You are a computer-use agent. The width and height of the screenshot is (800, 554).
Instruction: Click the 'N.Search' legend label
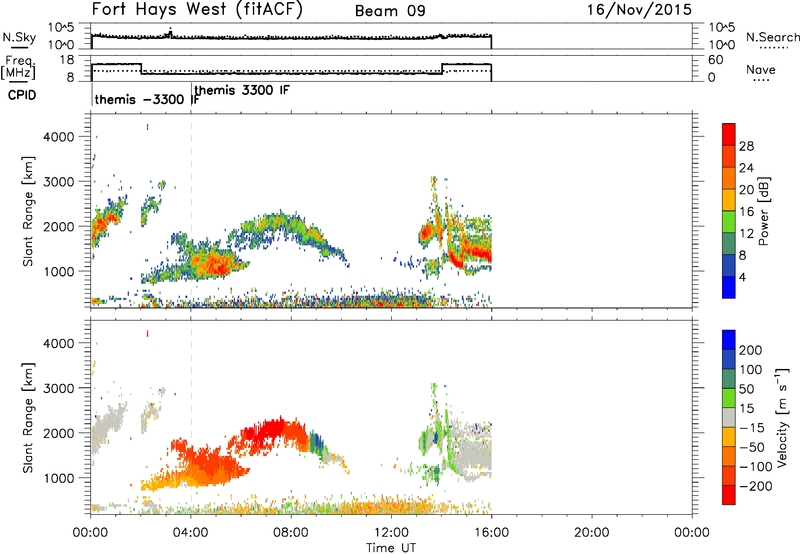click(772, 37)
